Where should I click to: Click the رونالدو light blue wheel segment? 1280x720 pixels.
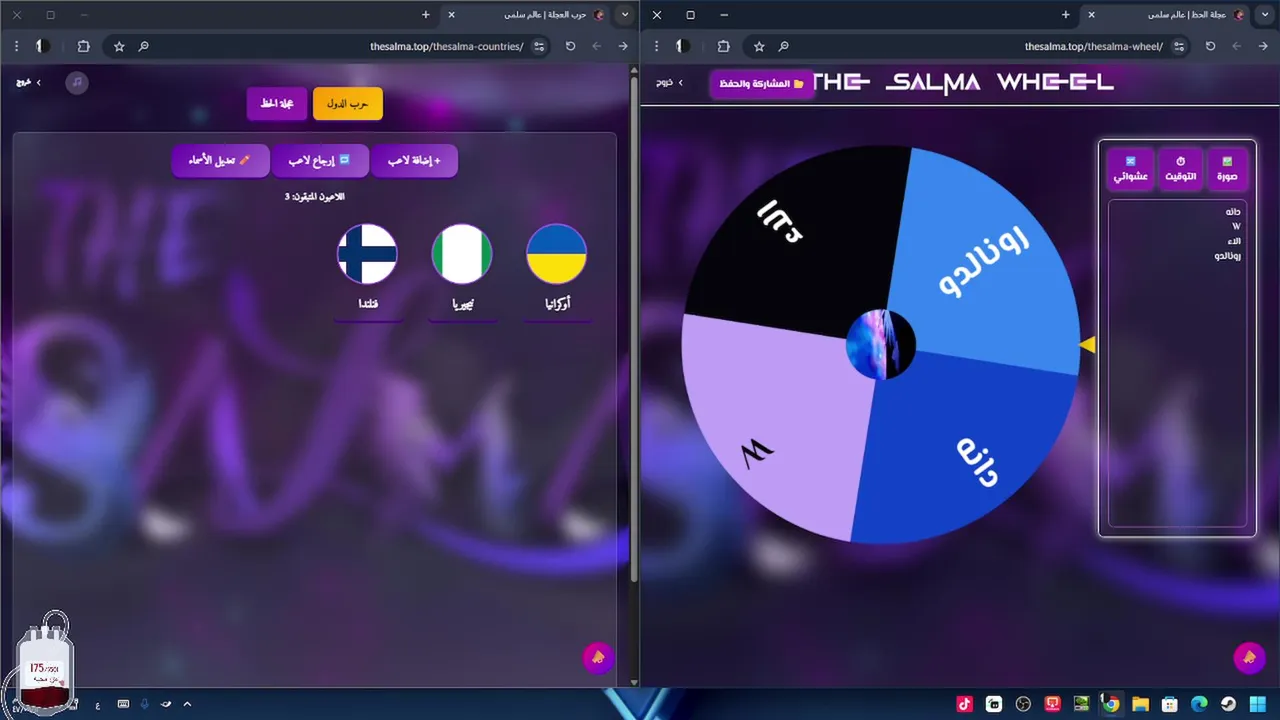point(985,260)
